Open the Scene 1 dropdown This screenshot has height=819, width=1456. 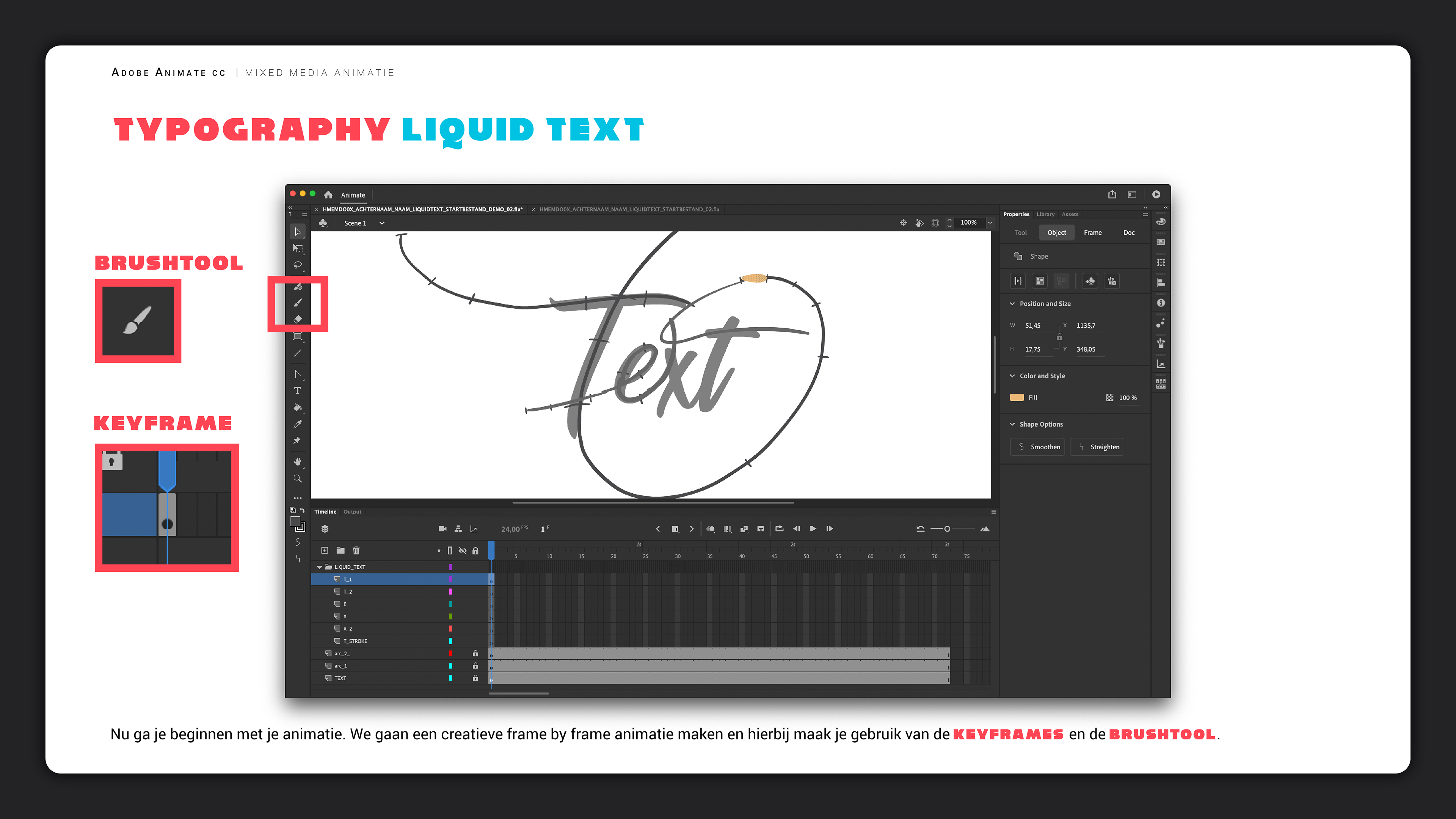(382, 223)
